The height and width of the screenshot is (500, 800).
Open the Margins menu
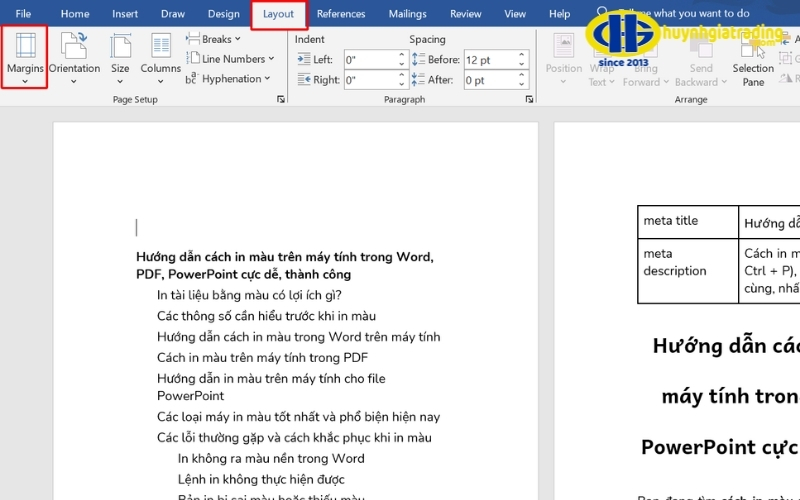pos(24,58)
